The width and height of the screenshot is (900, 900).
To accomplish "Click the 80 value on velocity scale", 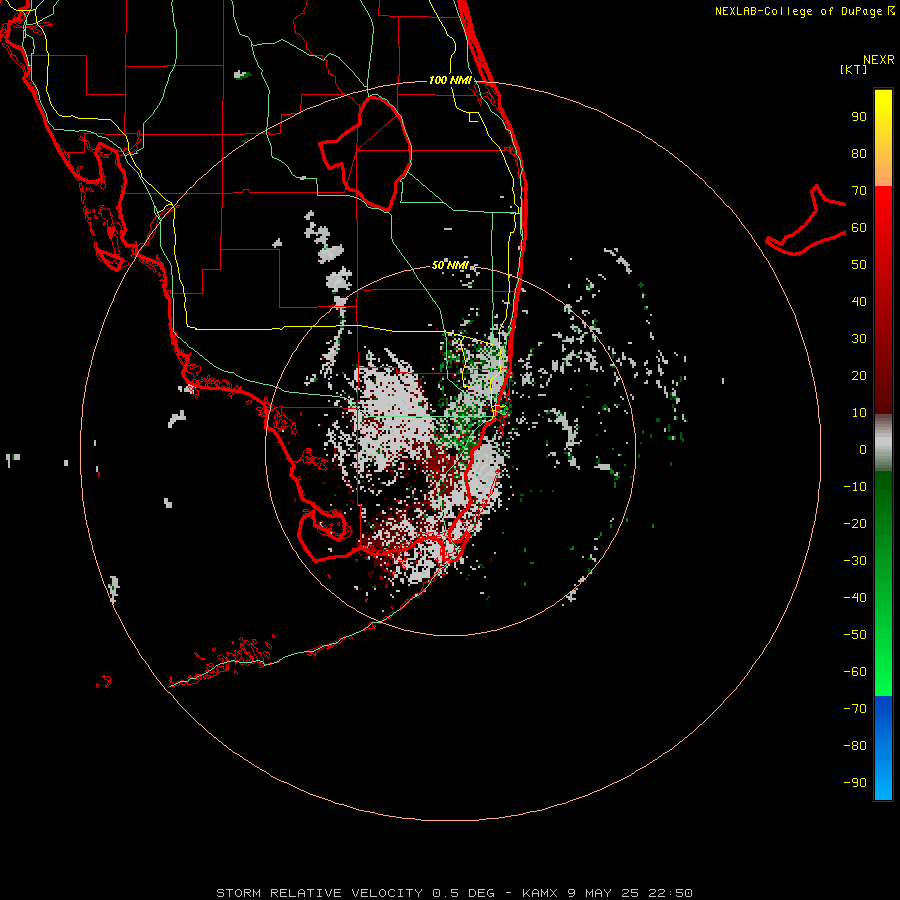I will pyautogui.click(x=859, y=154).
